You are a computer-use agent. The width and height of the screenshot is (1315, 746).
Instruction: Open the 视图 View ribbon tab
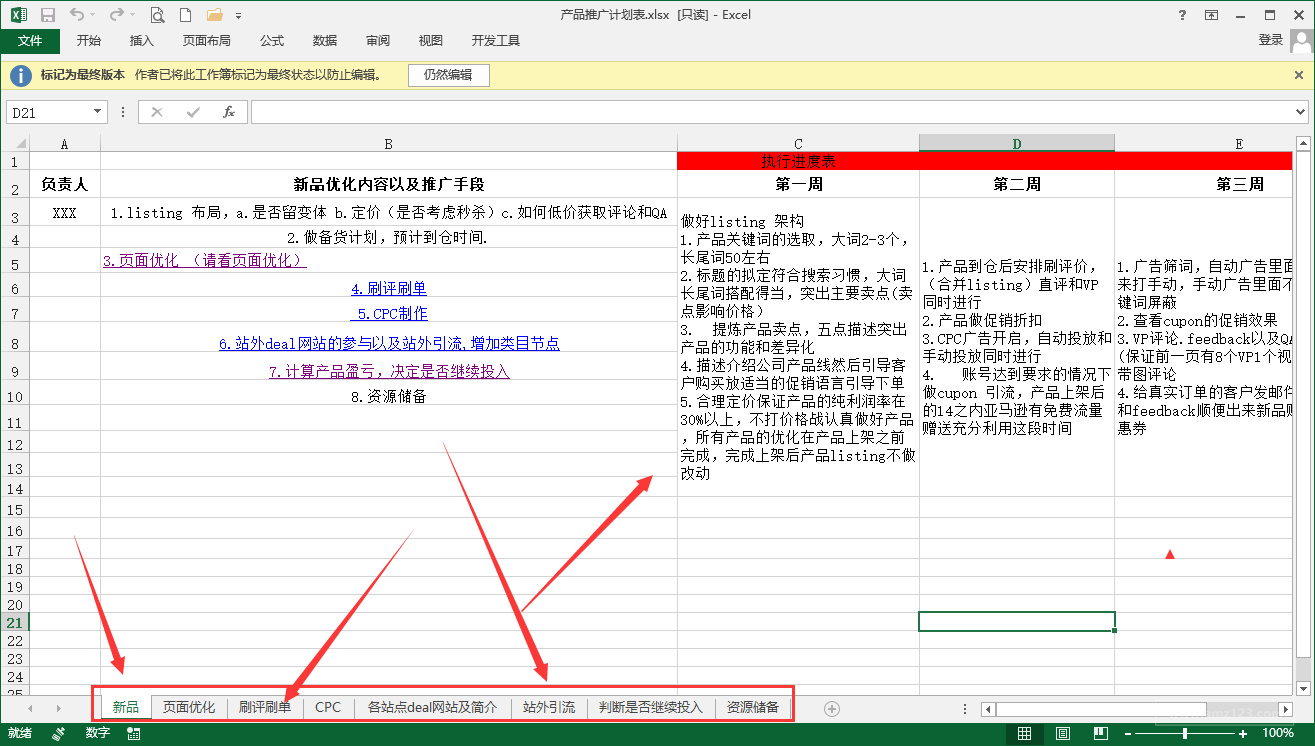coord(431,41)
